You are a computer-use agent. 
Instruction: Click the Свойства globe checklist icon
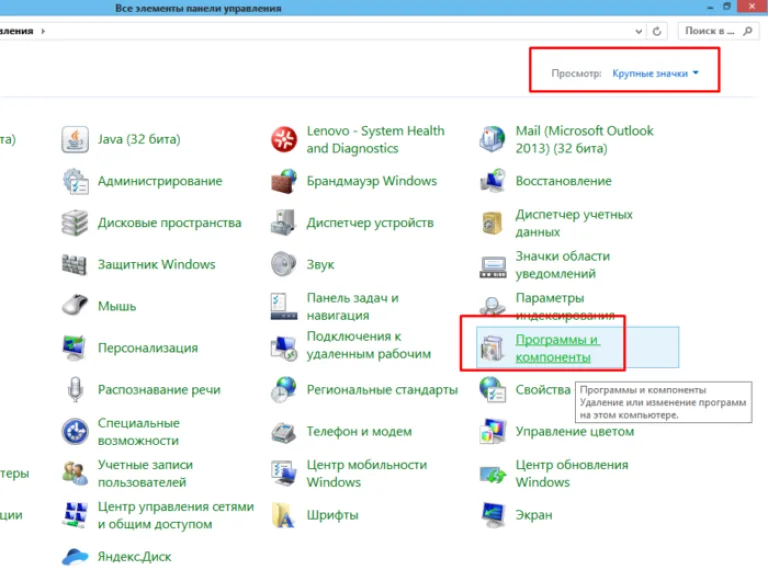click(492, 389)
